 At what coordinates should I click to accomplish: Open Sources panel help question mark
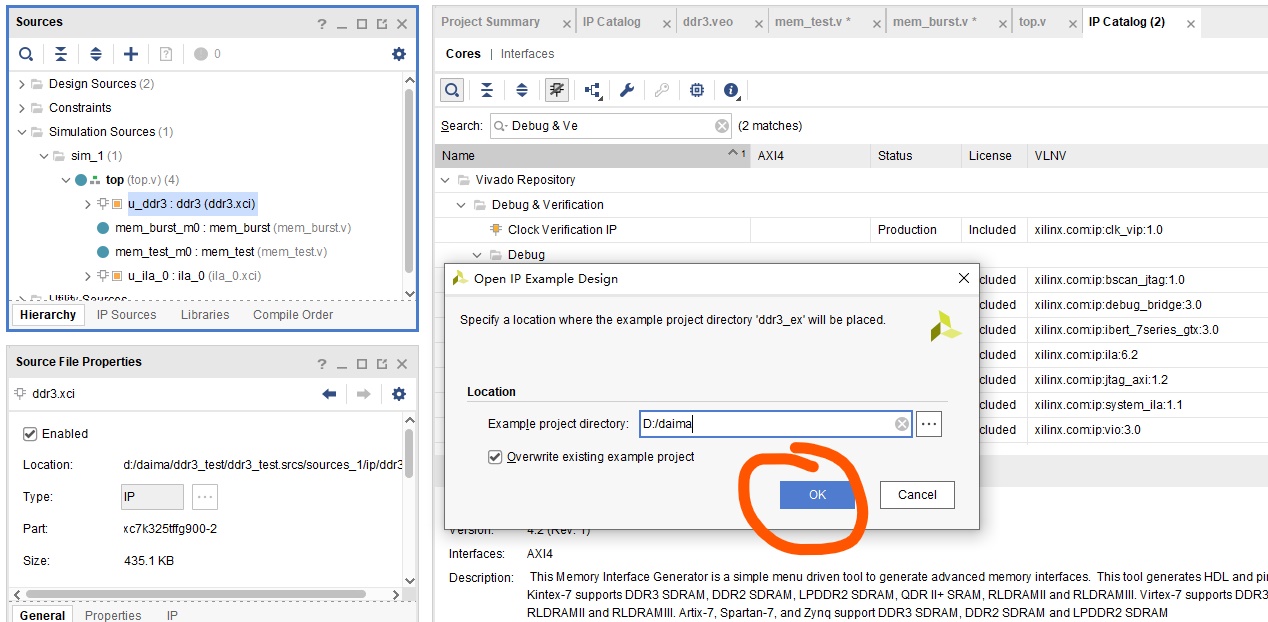click(322, 24)
